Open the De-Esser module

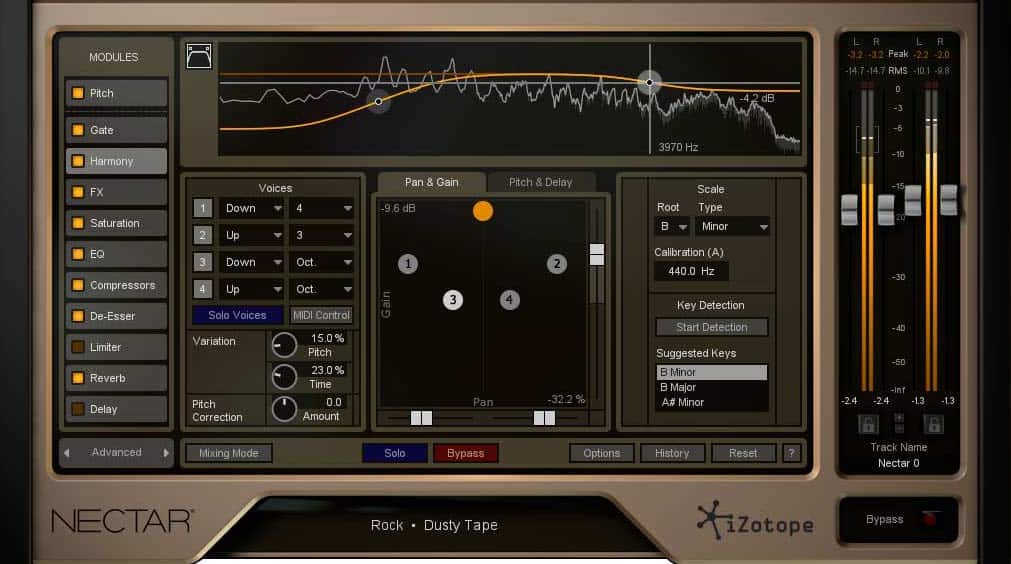pyautogui.click(x=117, y=316)
